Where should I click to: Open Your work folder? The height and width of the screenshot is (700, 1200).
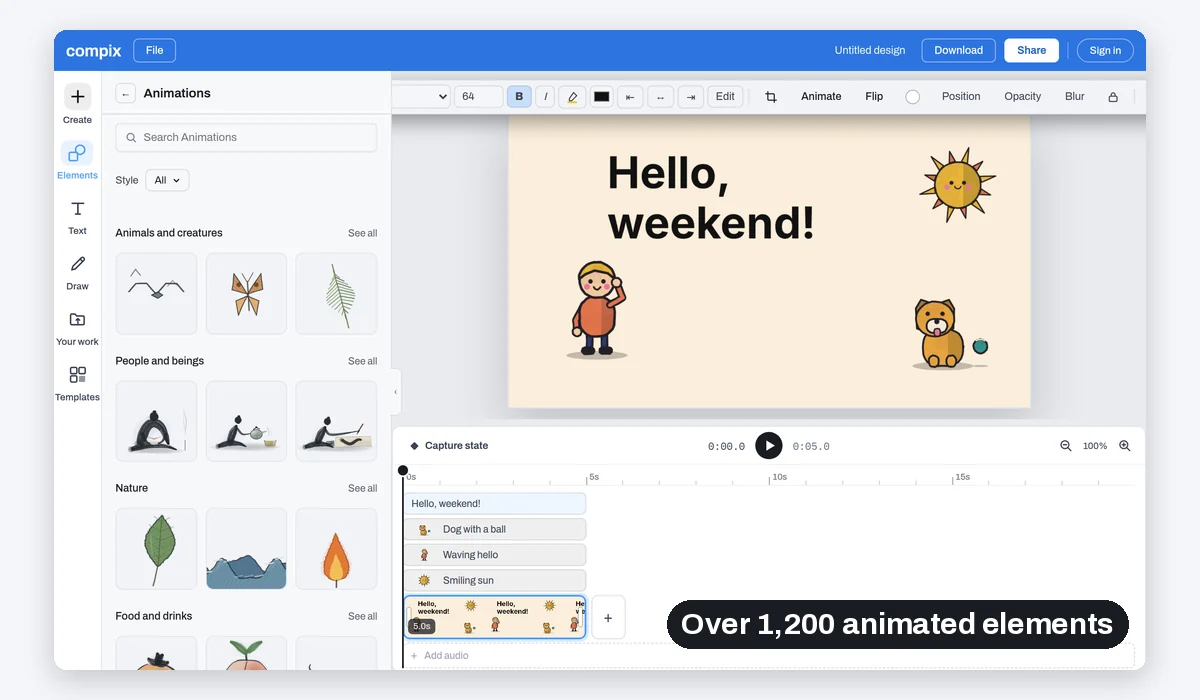click(x=77, y=328)
